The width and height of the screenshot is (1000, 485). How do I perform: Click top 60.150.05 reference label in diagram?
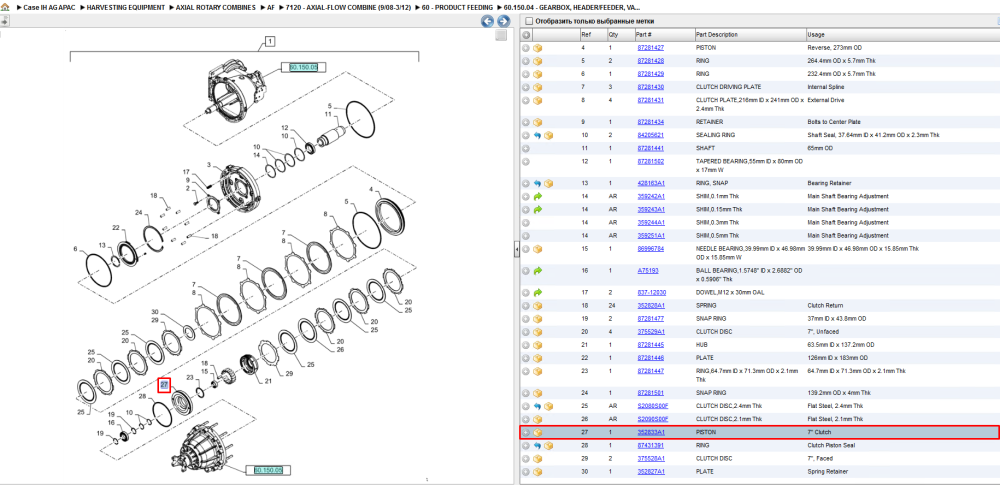coord(304,66)
